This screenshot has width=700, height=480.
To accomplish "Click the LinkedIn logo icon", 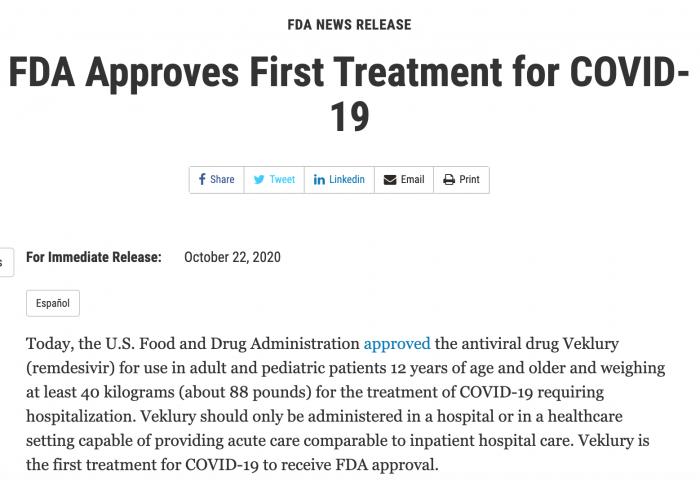I will tap(319, 180).
